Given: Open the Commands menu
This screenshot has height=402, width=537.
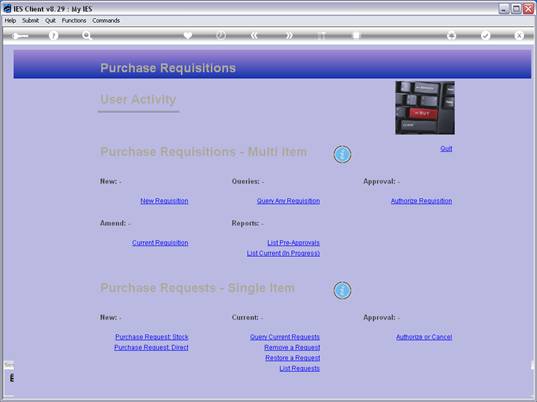Looking at the screenshot, I should [106, 21].
